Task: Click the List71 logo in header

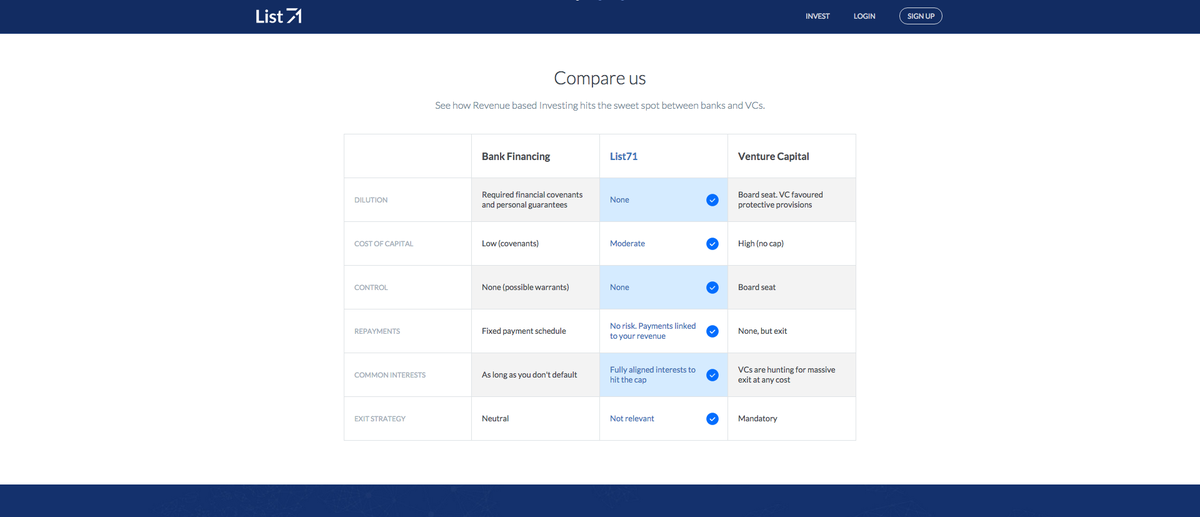Action: (x=278, y=16)
